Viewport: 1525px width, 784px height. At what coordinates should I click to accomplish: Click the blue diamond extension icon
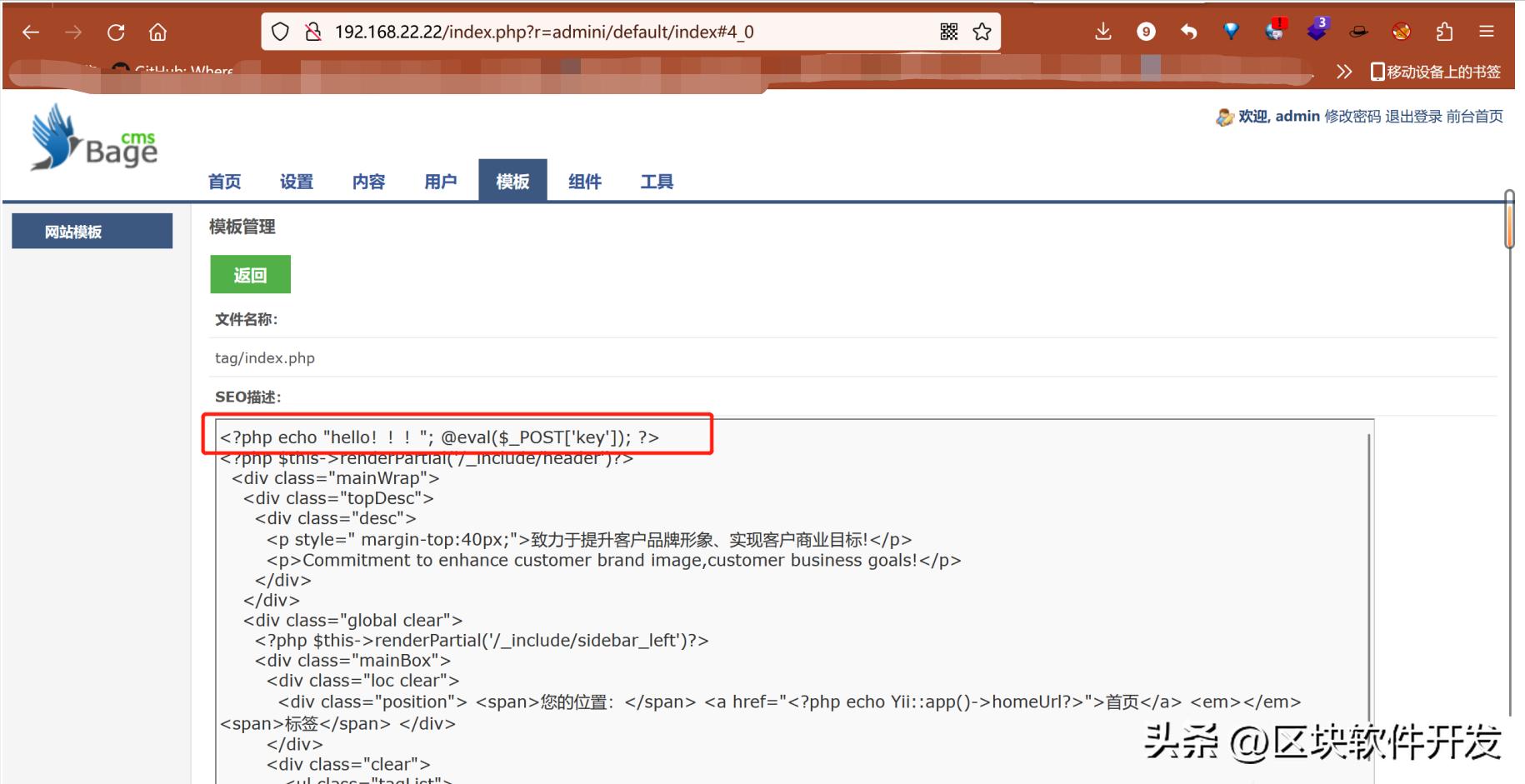coord(1231,32)
